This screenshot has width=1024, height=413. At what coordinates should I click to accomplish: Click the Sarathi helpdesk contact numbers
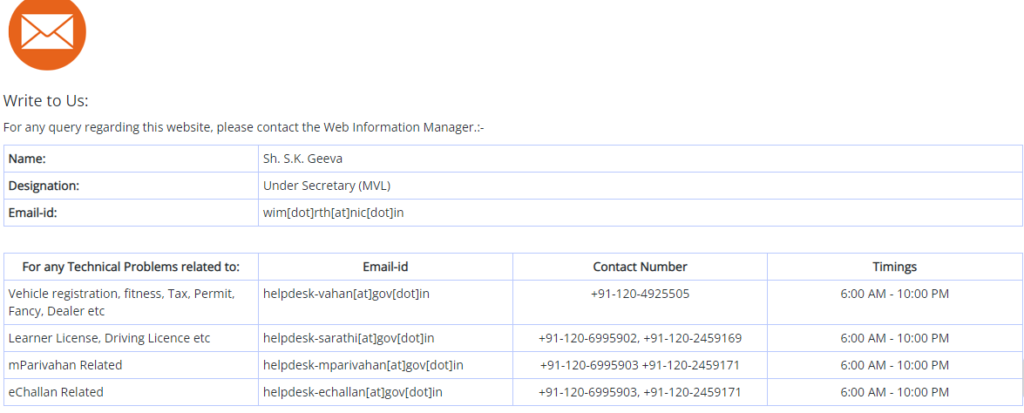[640, 339]
